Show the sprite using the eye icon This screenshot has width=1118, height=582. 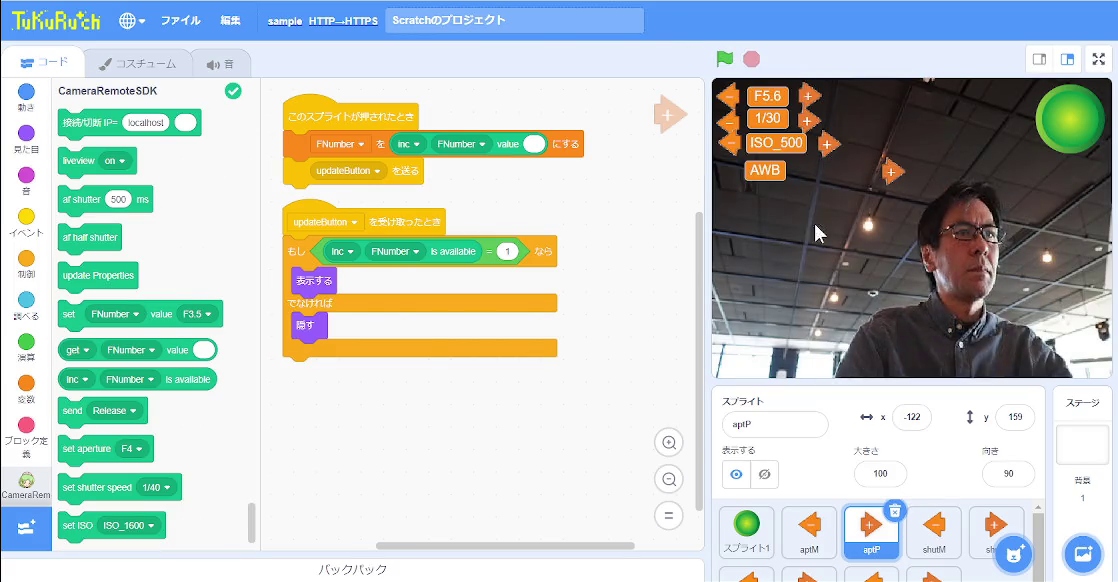[x=737, y=474]
